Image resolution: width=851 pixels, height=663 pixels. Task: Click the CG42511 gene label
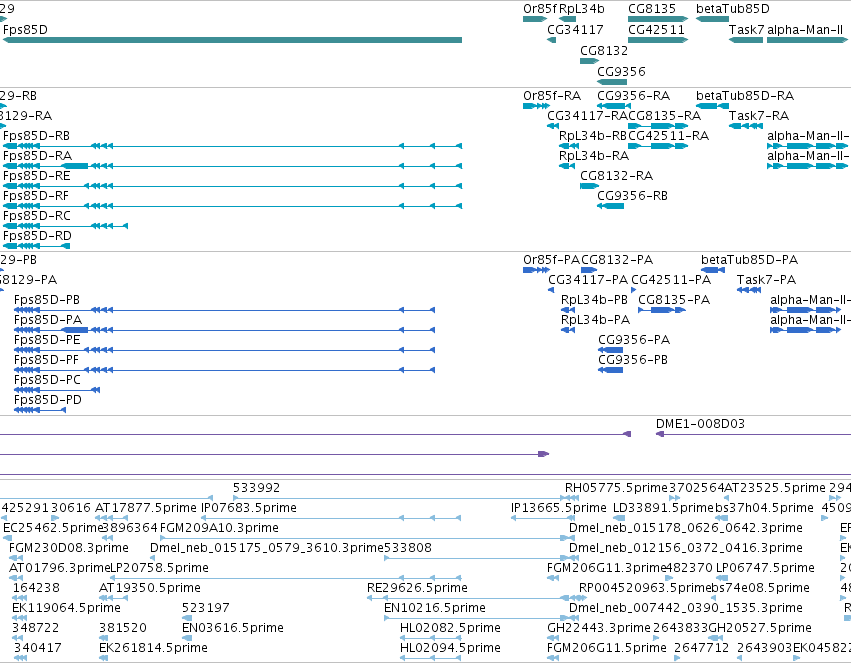pos(657,30)
